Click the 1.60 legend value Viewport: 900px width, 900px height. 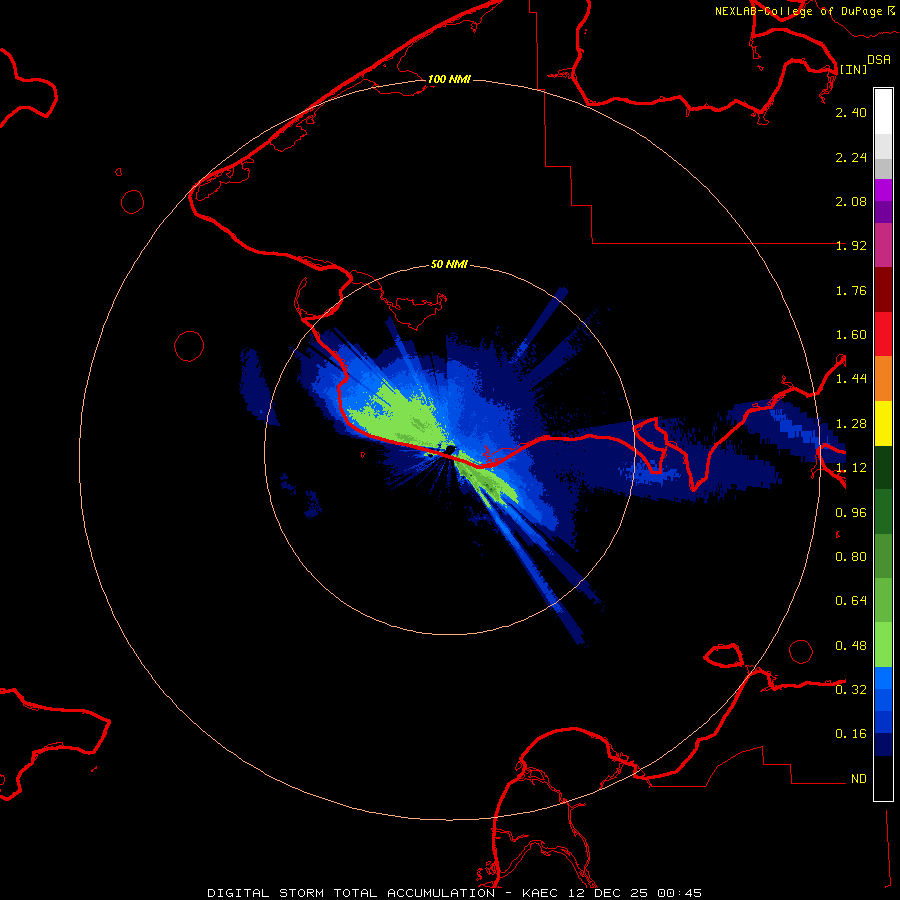pyautogui.click(x=851, y=335)
